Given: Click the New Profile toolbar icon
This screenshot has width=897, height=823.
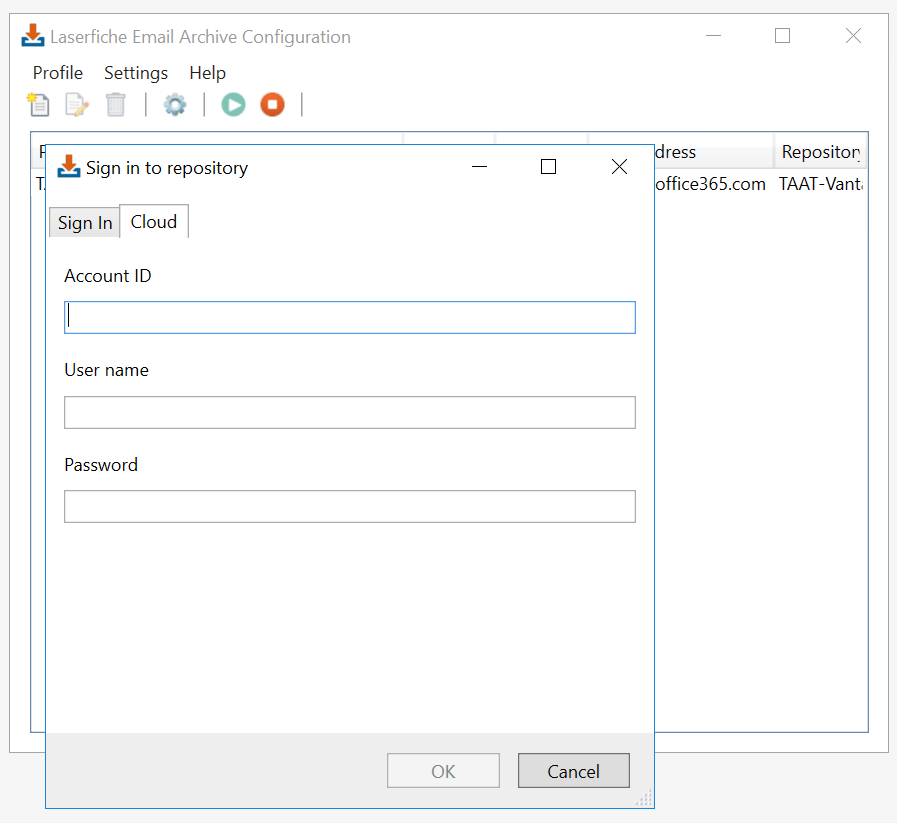Looking at the screenshot, I should pyautogui.click(x=38, y=105).
